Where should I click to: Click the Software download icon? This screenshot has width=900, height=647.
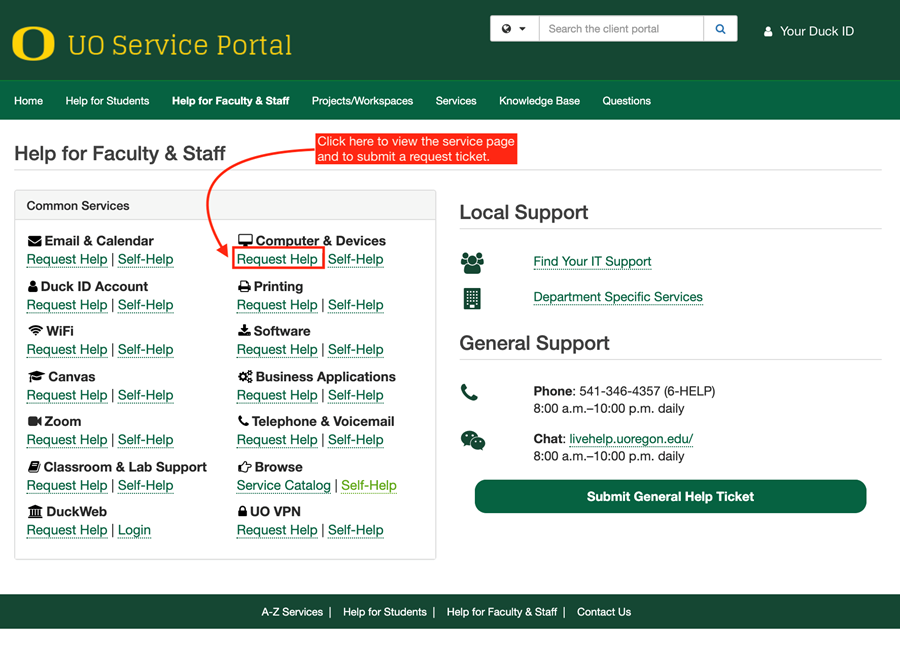click(244, 330)
